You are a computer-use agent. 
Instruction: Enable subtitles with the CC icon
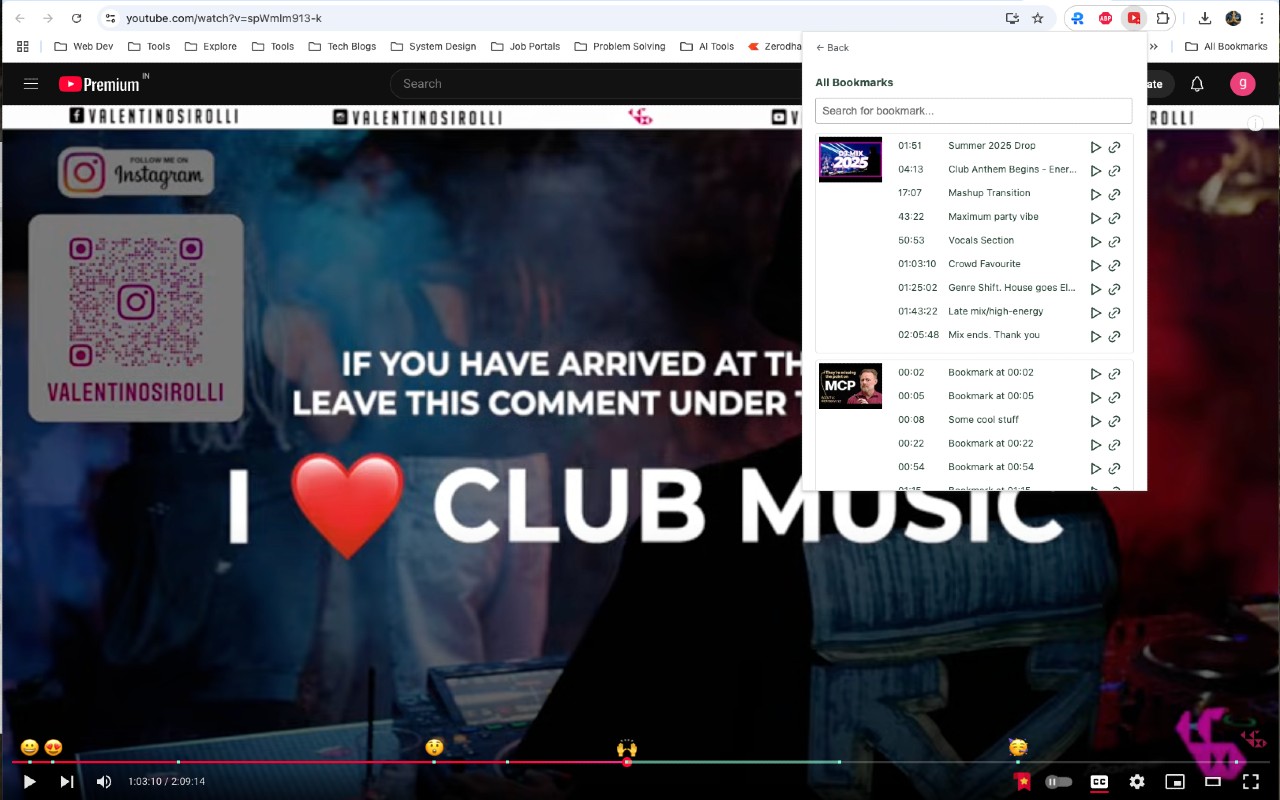point(1099,781)
